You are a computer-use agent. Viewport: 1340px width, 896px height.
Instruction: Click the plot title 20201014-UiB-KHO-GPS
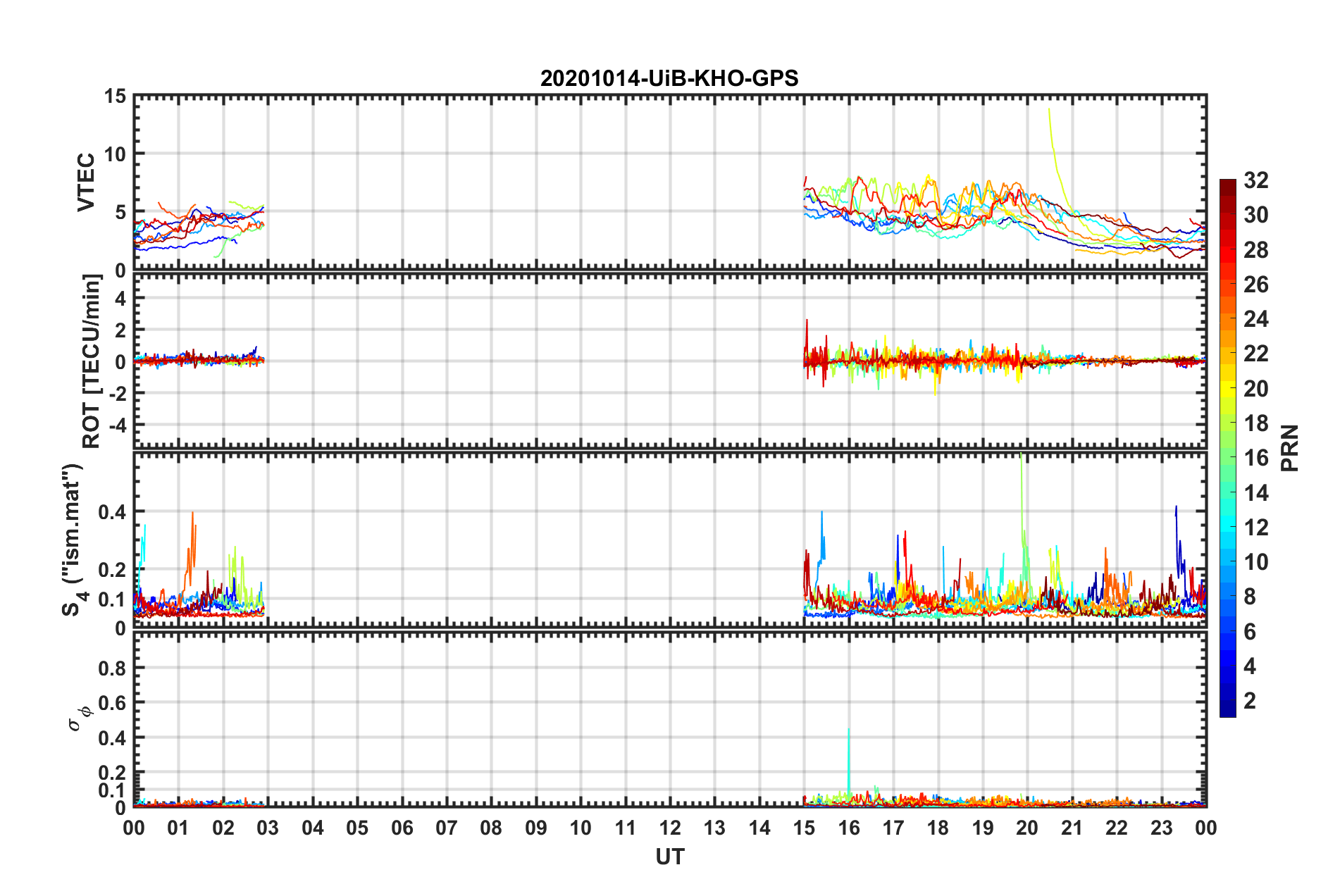point(669,78)
